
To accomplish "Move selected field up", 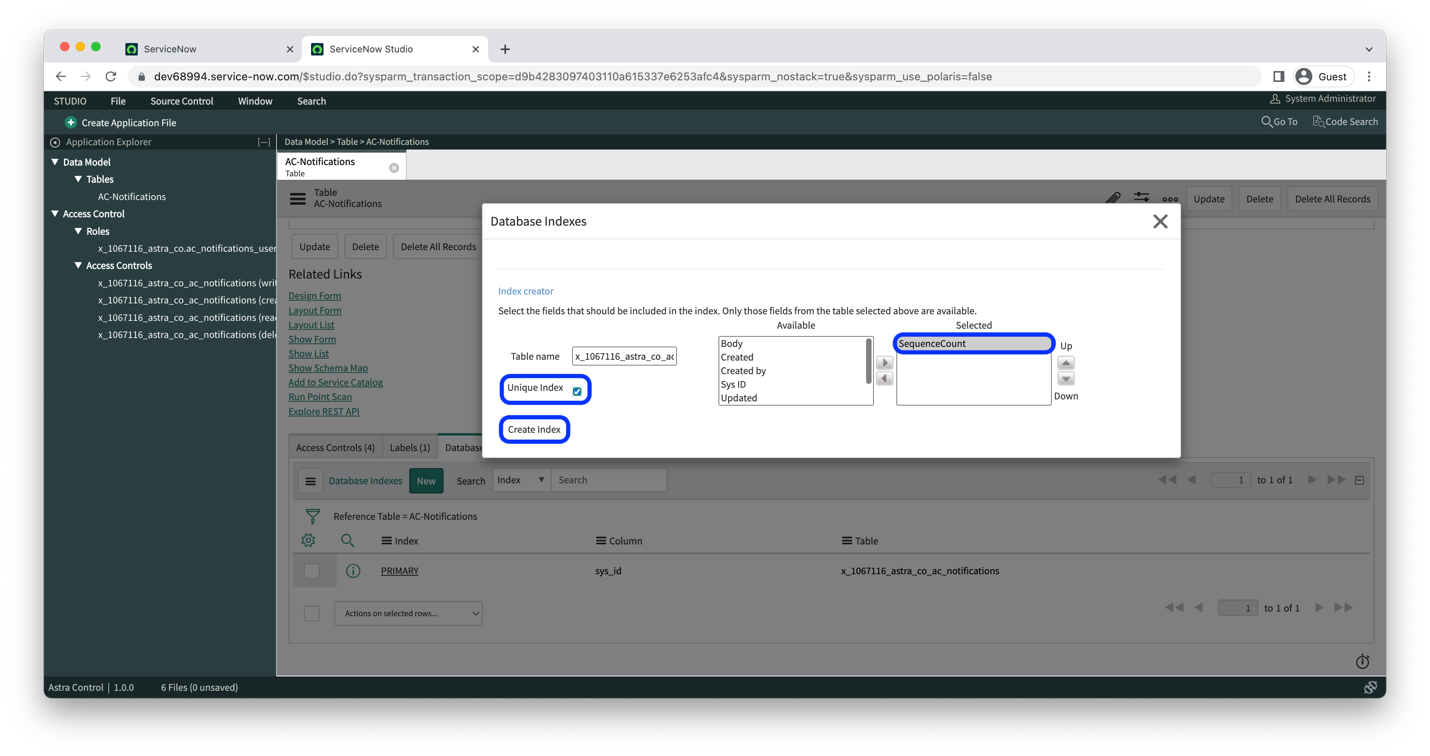I will click(1066, 363).
